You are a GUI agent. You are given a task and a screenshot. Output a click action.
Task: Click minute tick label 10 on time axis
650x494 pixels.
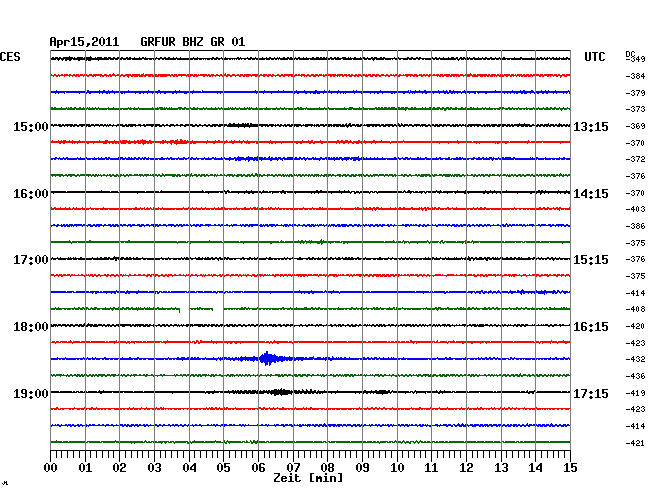point(397,468)
